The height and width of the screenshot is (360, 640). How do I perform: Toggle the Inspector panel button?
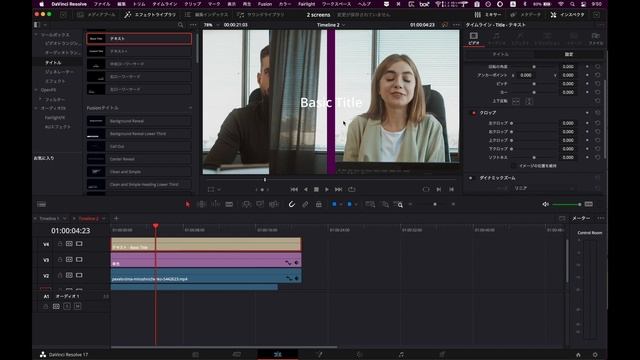coord(567,15)
